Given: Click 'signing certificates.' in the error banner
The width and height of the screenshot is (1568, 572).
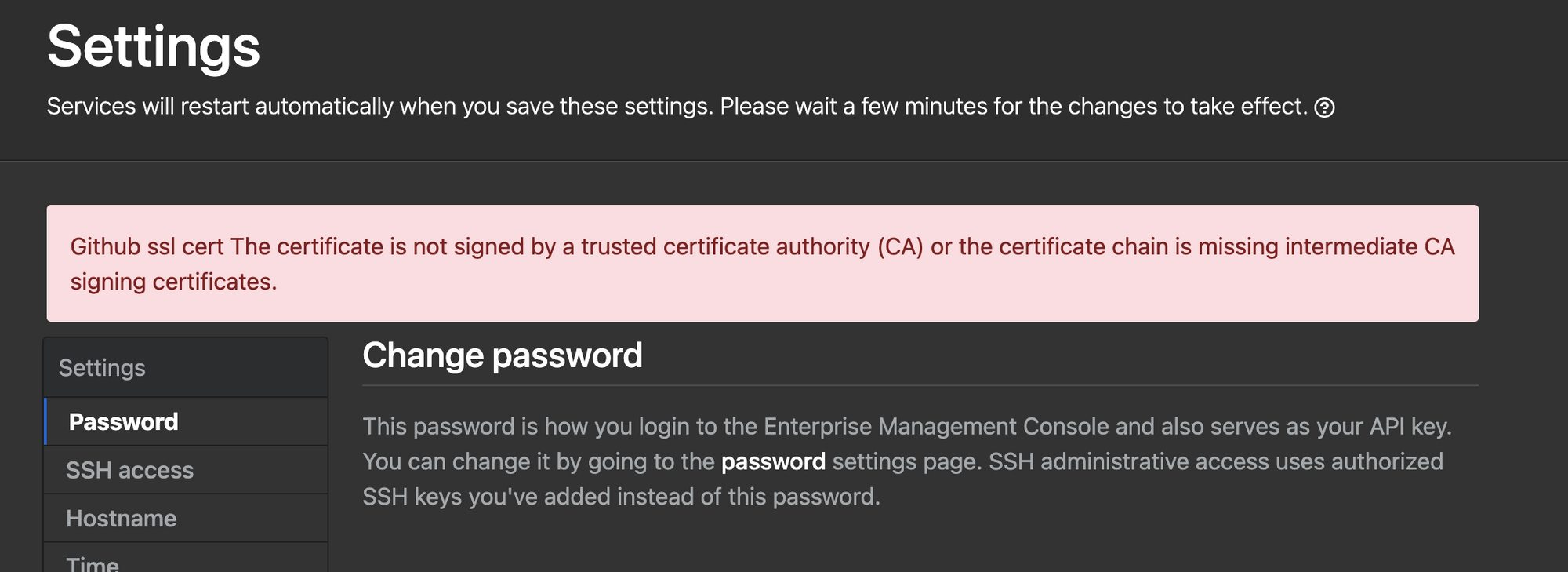Looking at the screenshot, I should tap(173, 282).
